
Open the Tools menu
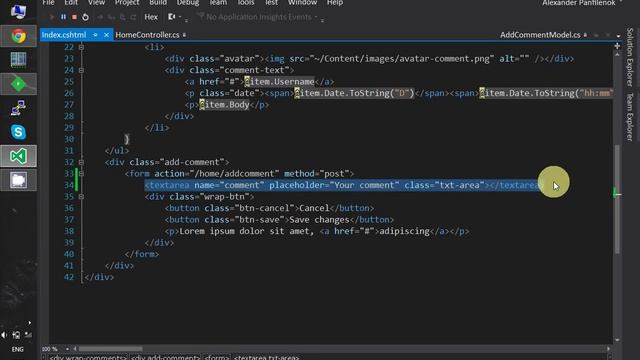(246, 3)
